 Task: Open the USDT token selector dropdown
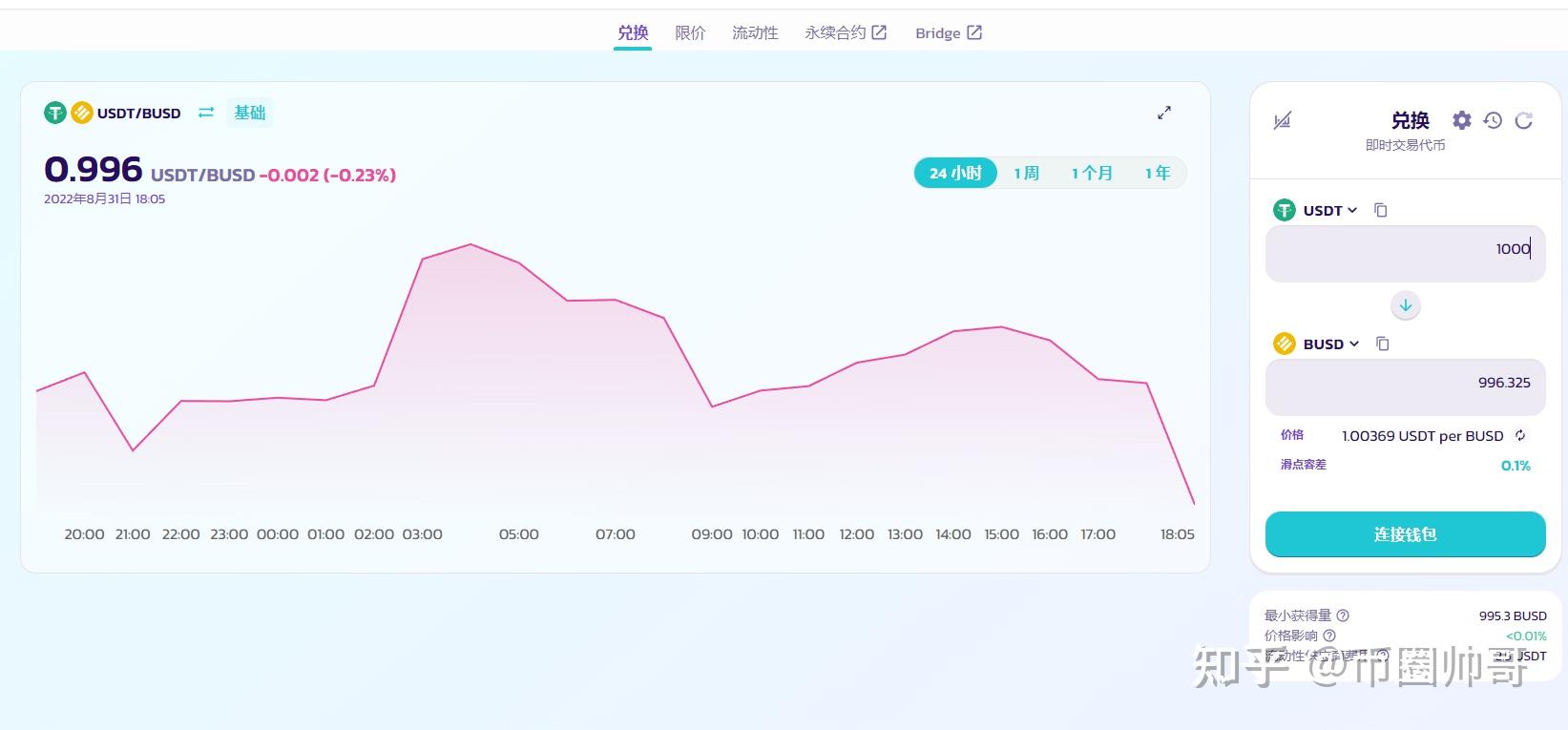point(1316,210)
